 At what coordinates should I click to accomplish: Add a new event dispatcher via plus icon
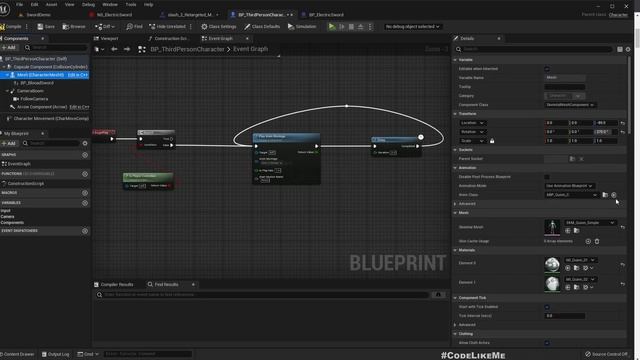(85, 231)
